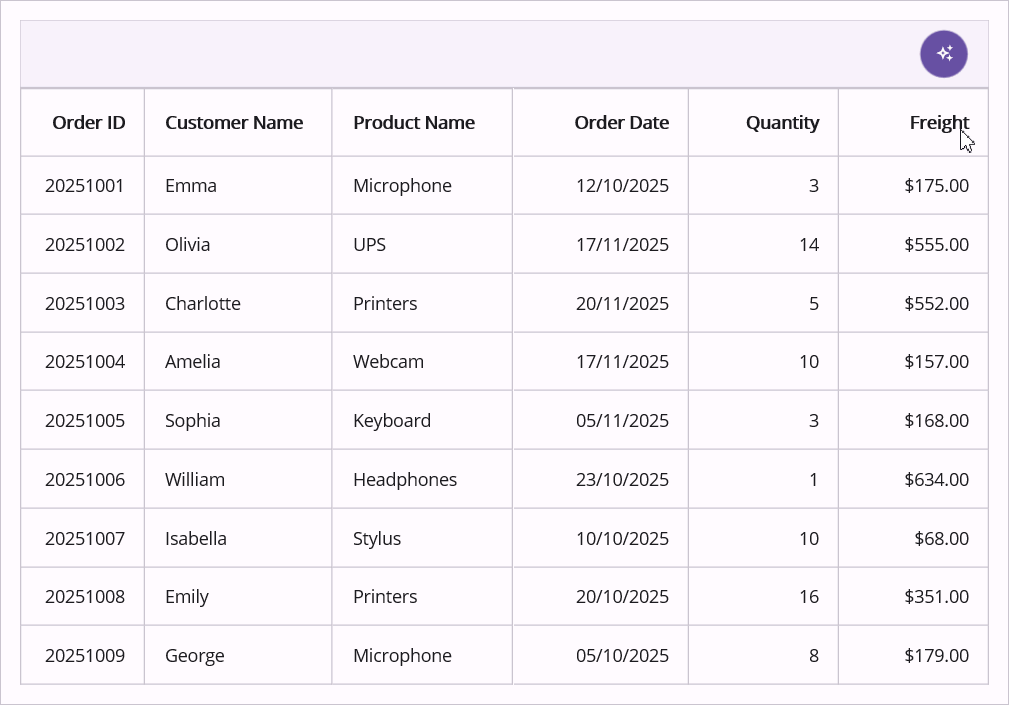Select the $68.00 freight cell
Viewport: 1009px width, 705px height.
point(941,539)
